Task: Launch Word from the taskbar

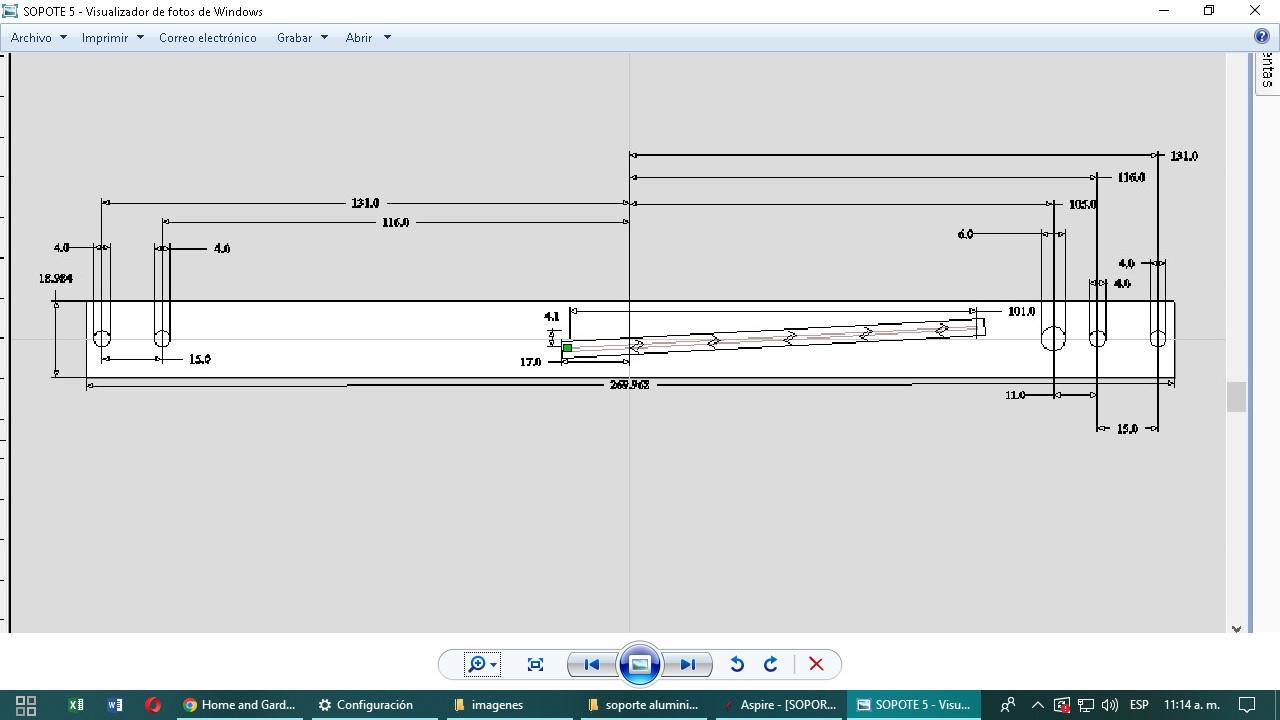Action: click(114, 705)
